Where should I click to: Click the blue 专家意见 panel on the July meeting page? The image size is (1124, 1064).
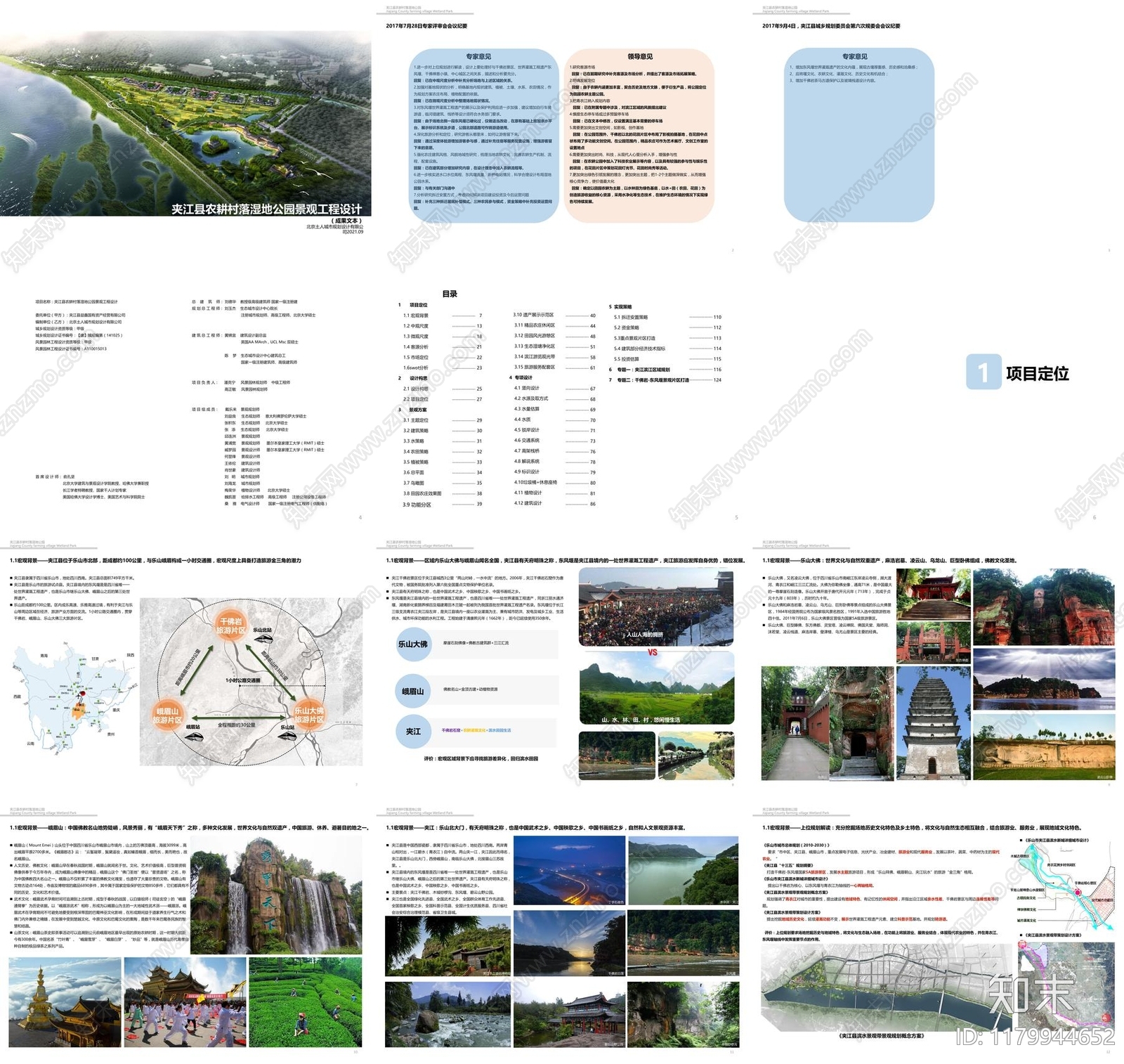[483, 135]
